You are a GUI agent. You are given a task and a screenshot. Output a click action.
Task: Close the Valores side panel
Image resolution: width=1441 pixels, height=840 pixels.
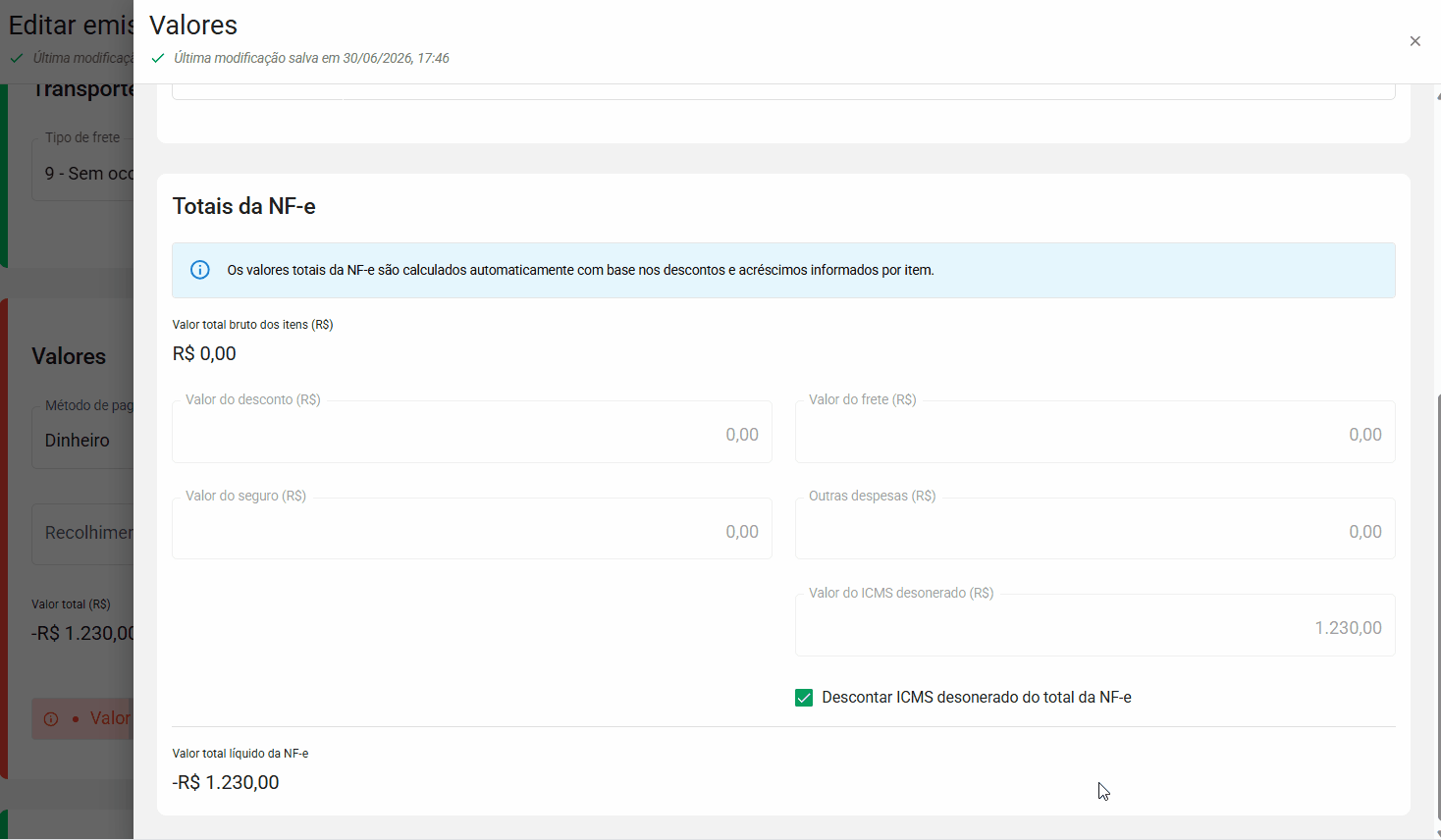1414,41
